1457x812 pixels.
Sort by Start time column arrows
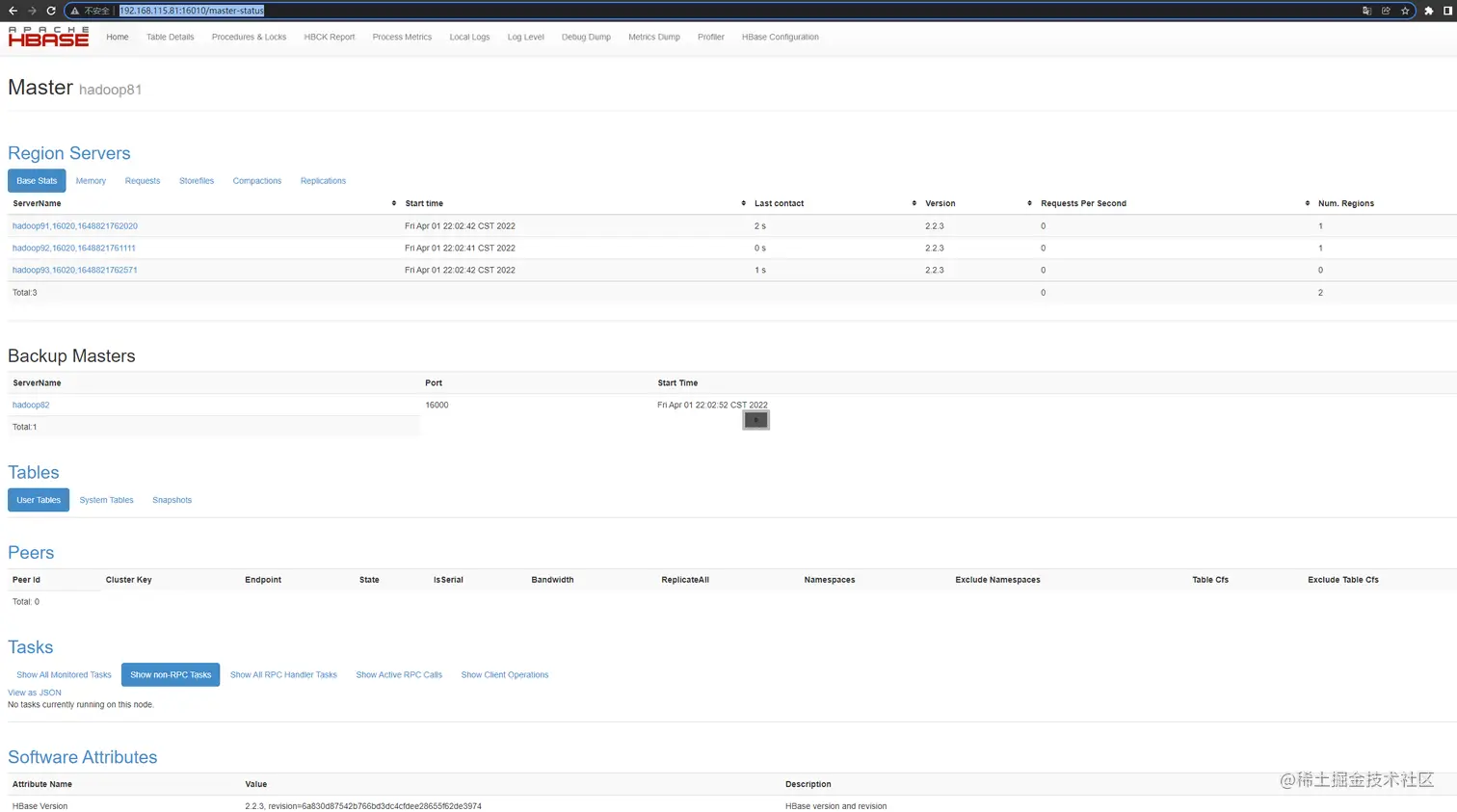click(744, 203)
